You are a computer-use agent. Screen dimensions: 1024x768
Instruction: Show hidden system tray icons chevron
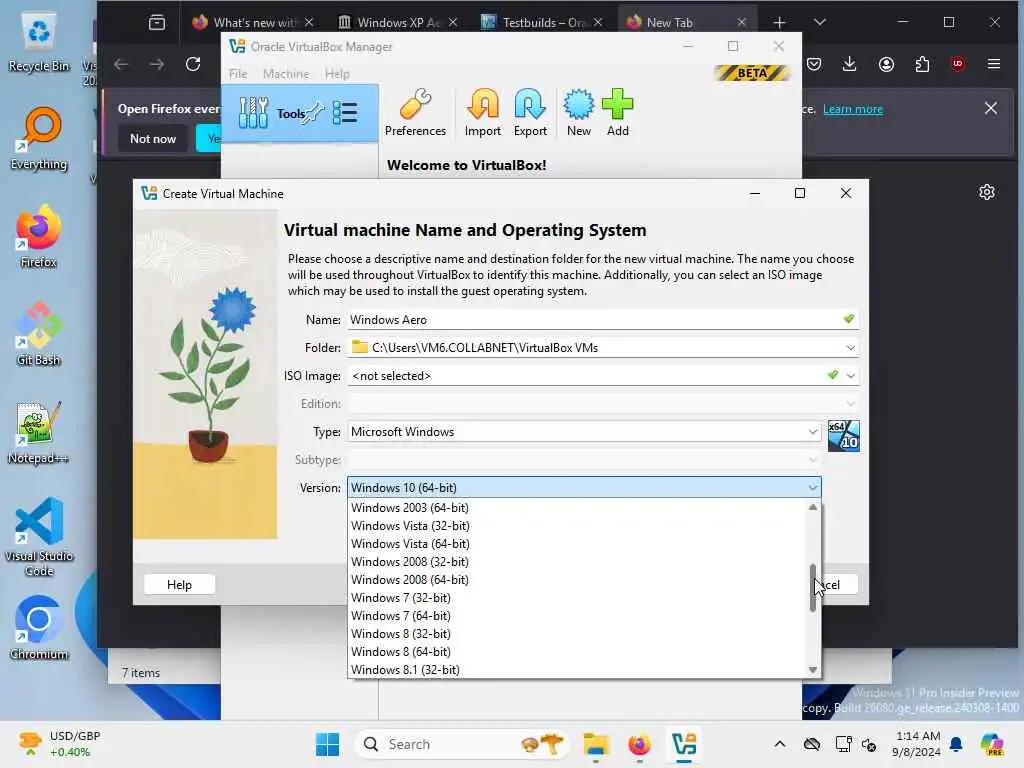[x=780, y=744]
